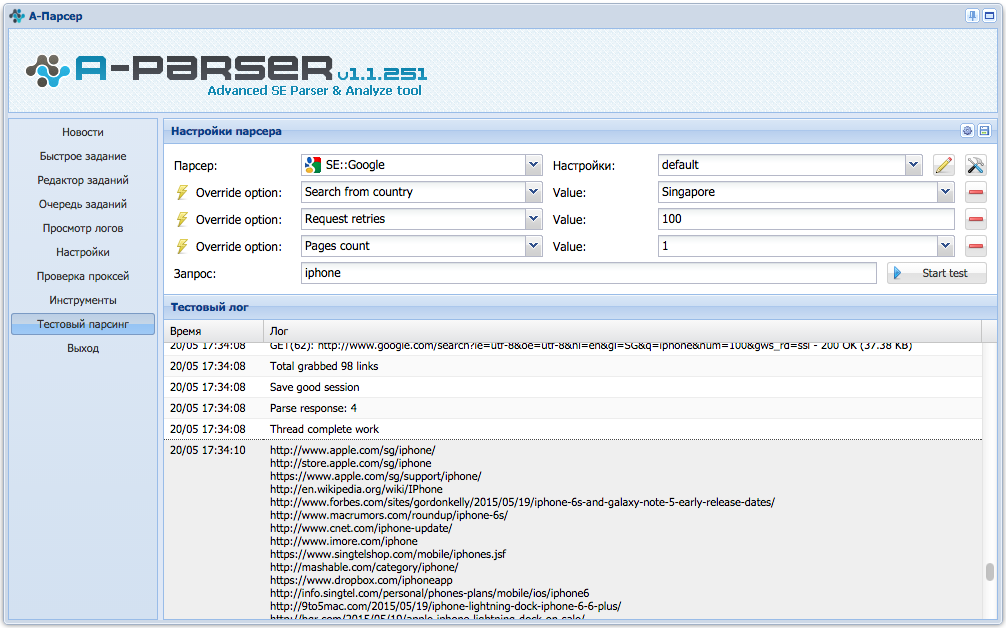The image size is (1006, 628).
Task: Click the www.imore.com/iphone result
Action: pos(343,541)
